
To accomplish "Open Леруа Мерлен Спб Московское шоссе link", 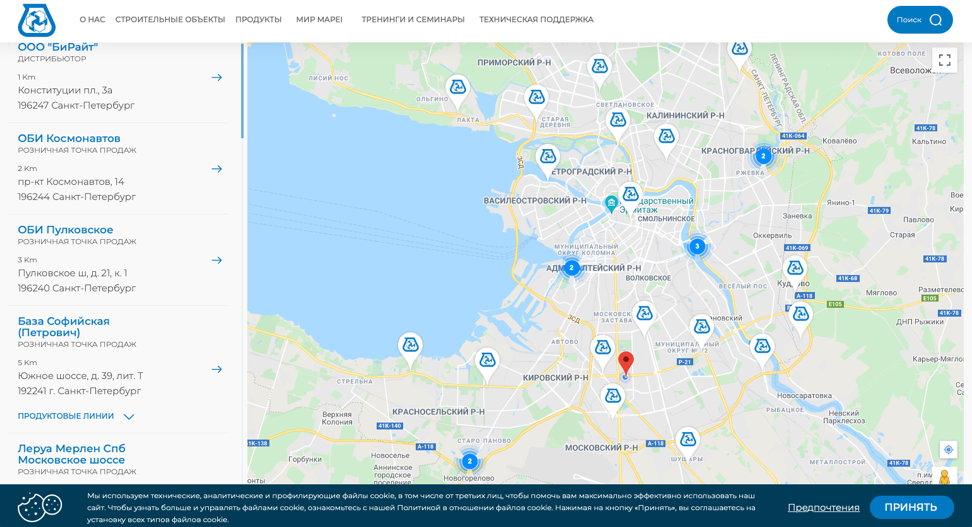I will (x=71, y=454).
